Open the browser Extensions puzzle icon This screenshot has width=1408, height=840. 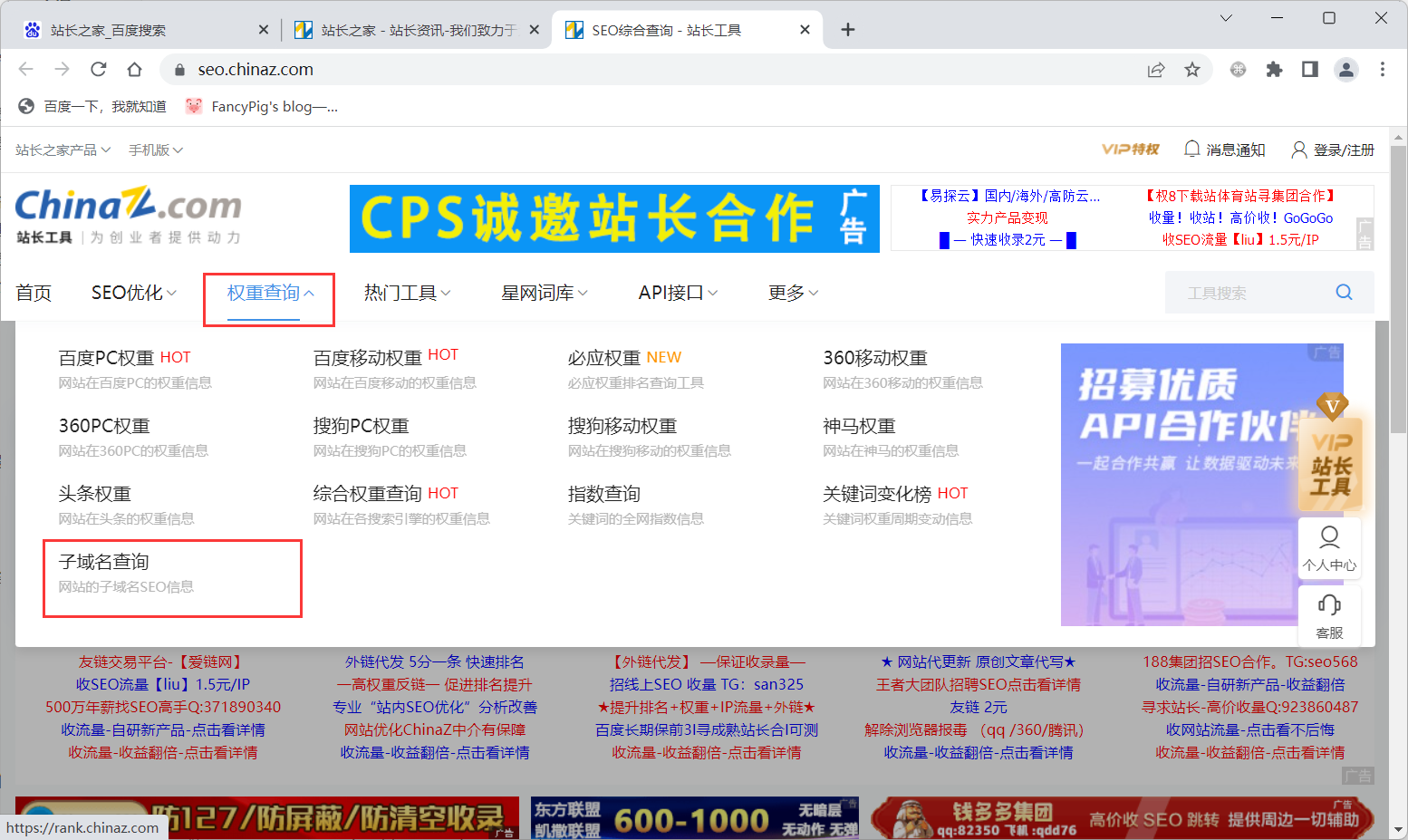(x=1274, y=70)
